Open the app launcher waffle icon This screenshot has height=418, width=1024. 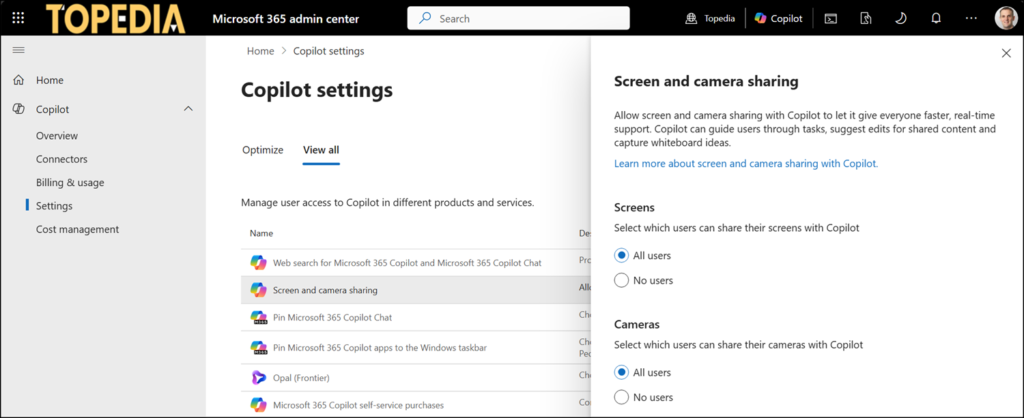18,18
